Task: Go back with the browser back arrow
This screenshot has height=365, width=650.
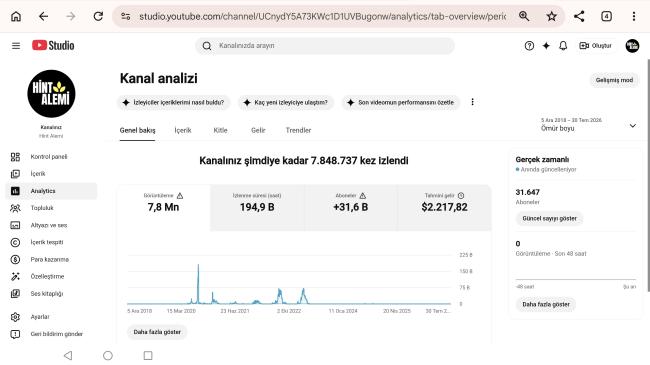Action: tap(43, 17)
